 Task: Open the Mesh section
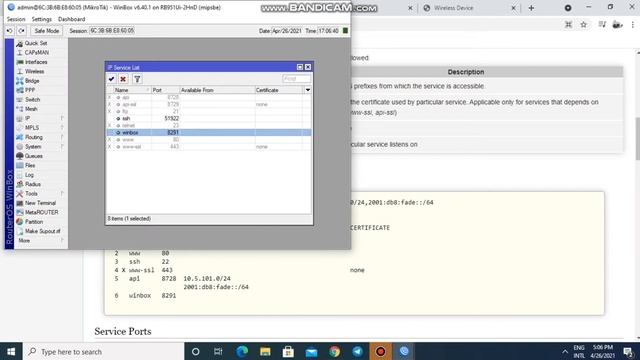pyautogui.click(x=31, y=109)
